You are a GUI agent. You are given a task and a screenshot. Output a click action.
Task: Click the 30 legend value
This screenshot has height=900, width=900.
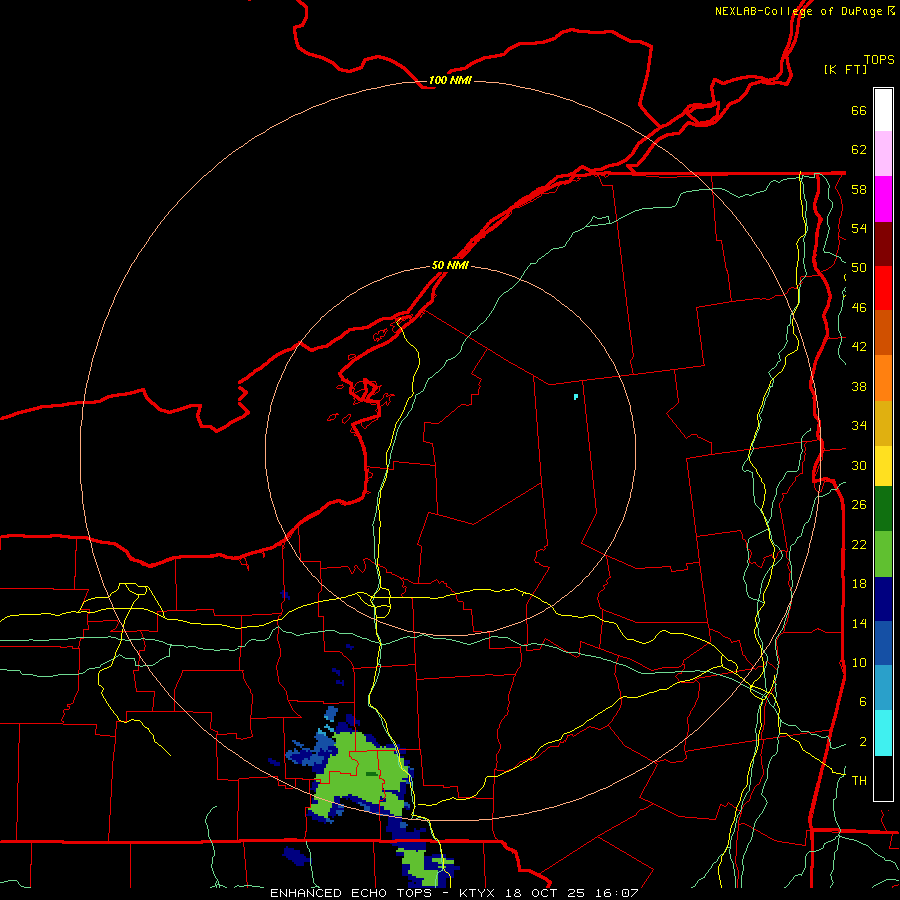coord(859,465)
